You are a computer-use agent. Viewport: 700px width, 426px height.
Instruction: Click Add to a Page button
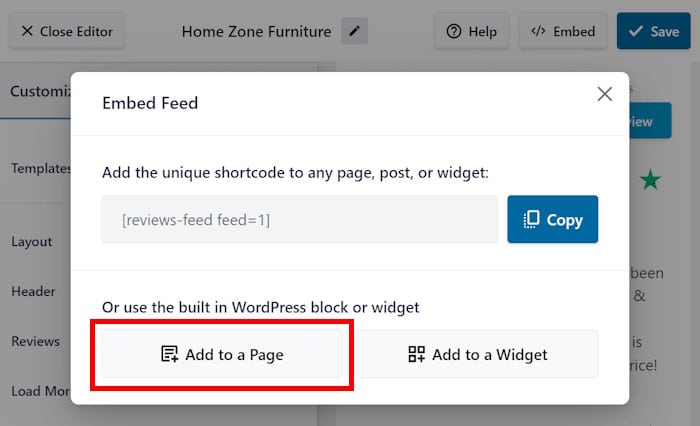click(x=222, y=354)
